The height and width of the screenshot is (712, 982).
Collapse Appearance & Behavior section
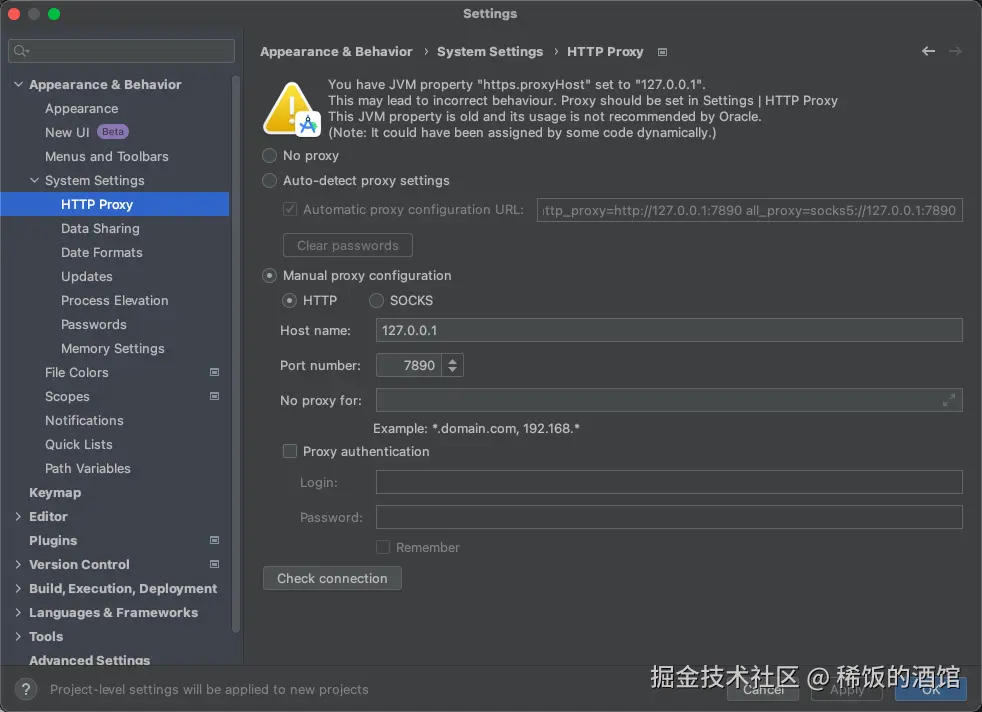18,84
